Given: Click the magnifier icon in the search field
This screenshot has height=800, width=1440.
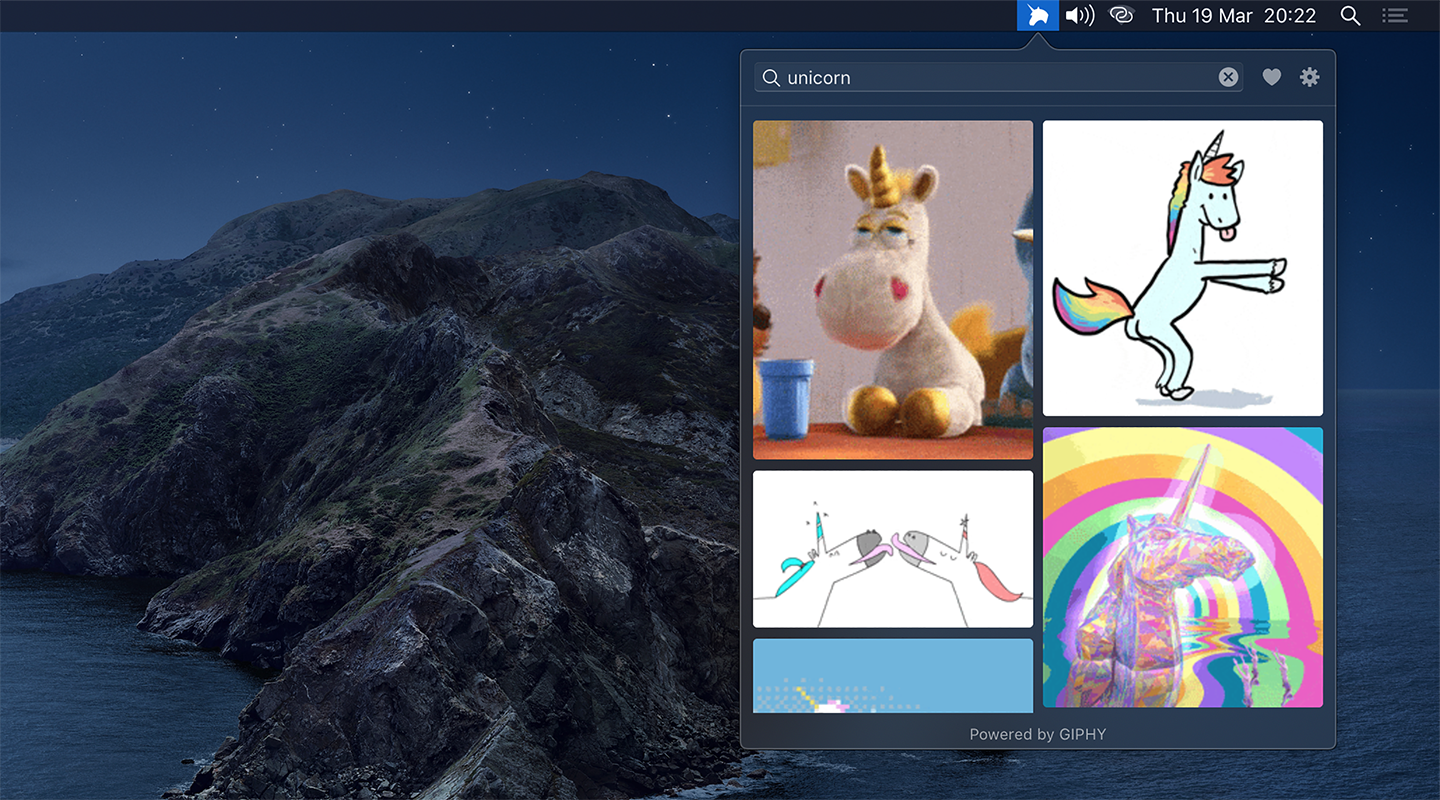Looking at the screenshot, I should click(x=771, y=78).
